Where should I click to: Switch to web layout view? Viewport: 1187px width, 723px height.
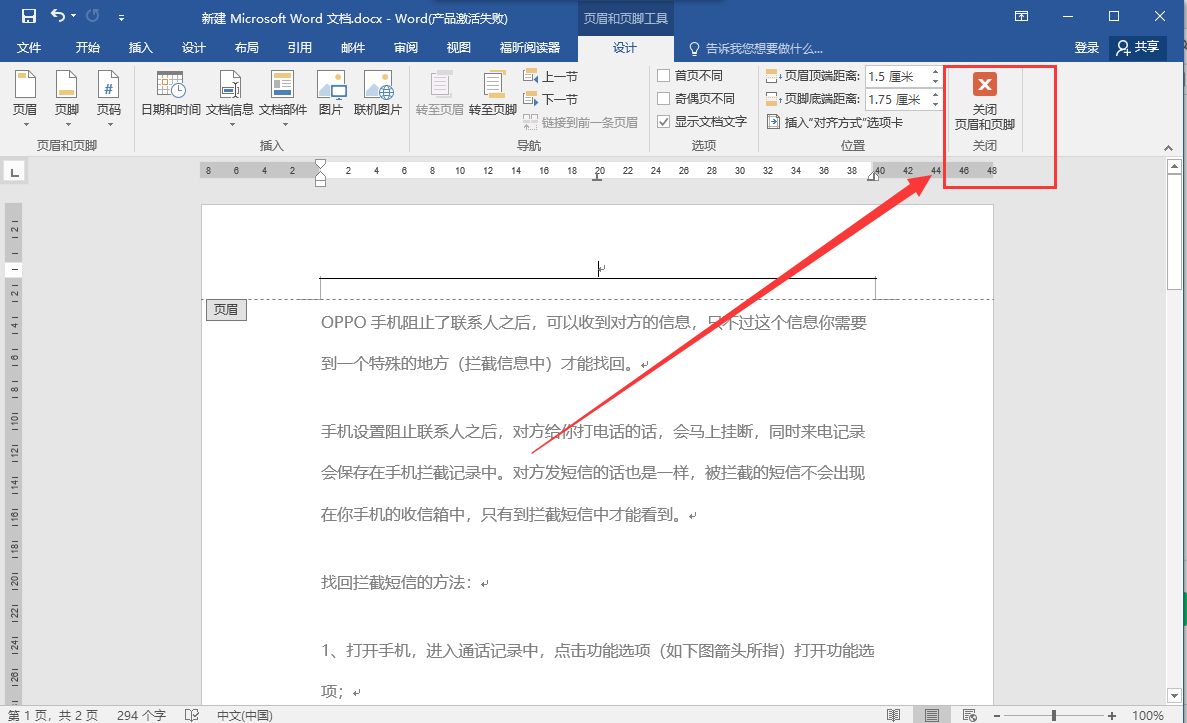click(x=969, y=715)
